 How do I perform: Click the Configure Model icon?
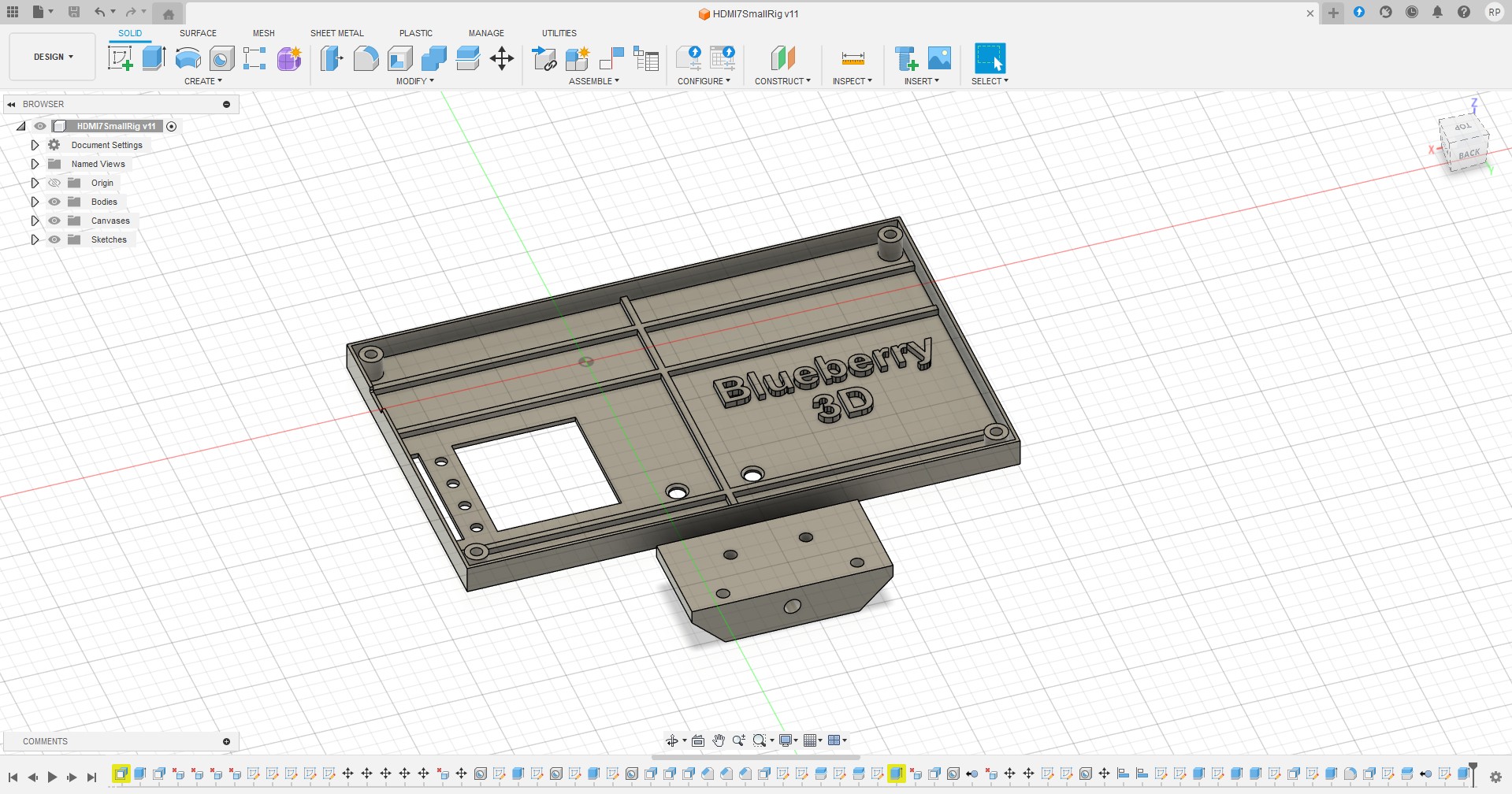pyautogui.click(x=689, y=58)
